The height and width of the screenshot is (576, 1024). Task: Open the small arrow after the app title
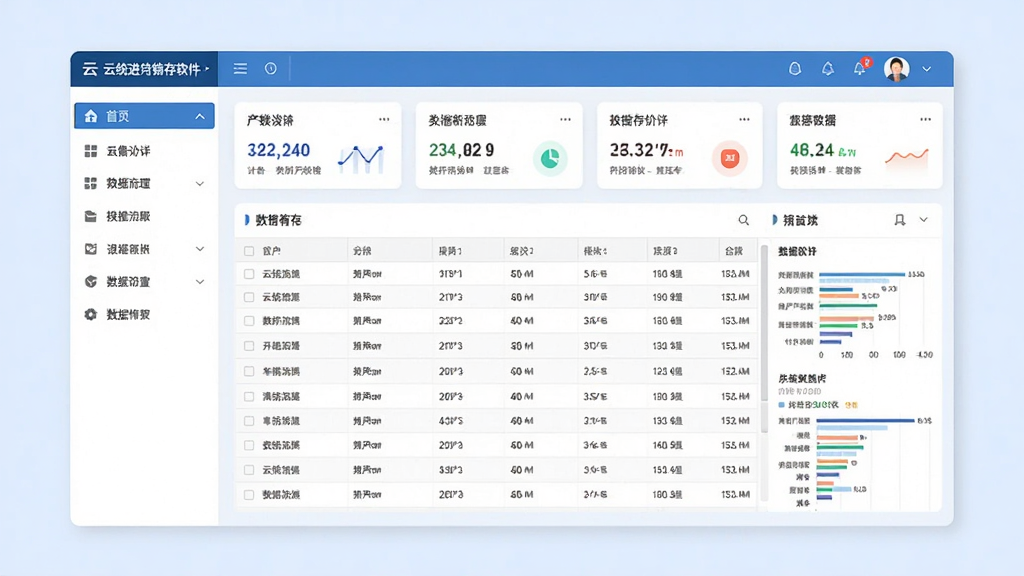(207, 69)
